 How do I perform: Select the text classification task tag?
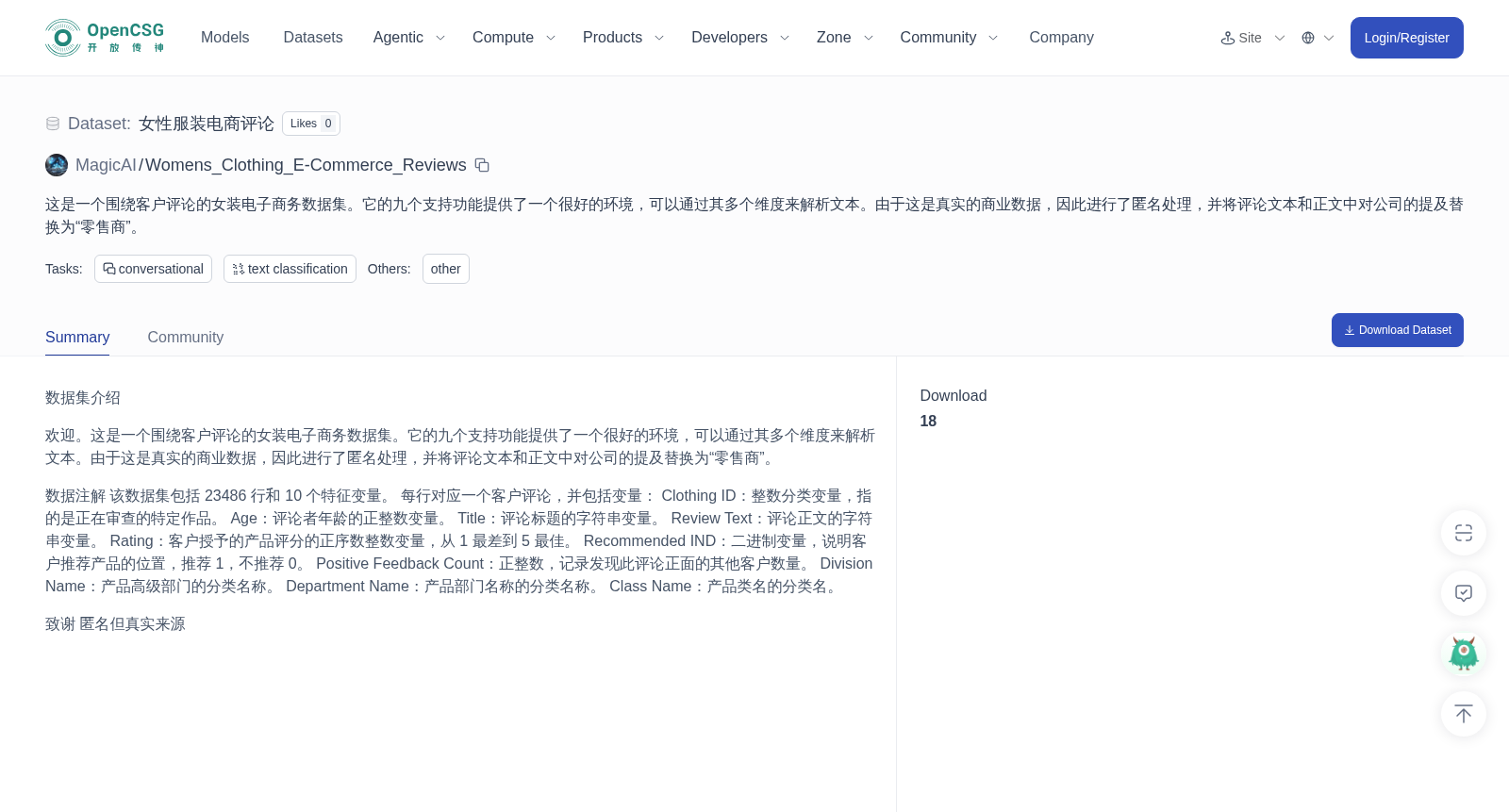click(290, 269)
